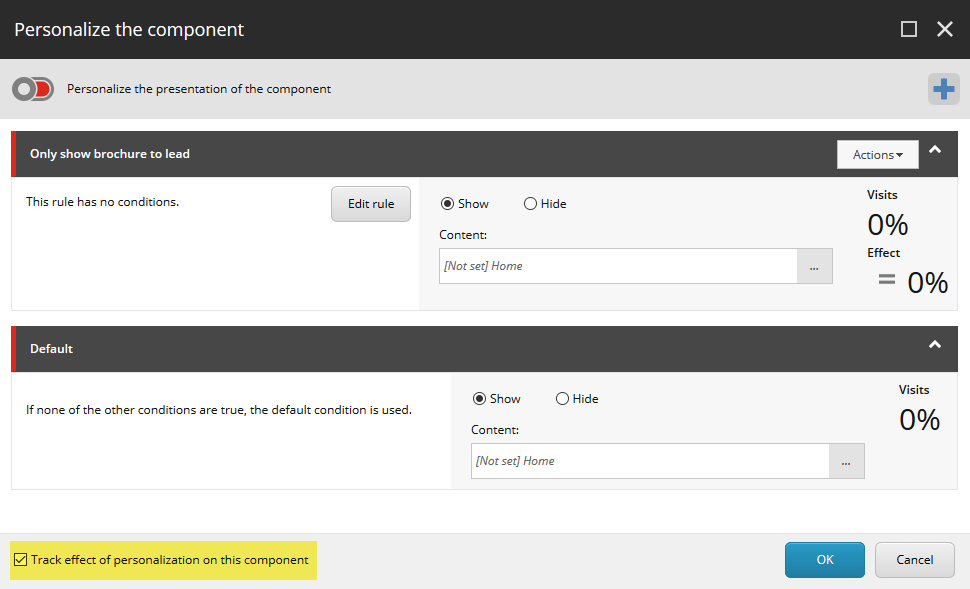The image size is (970, 589).
Task: Click the Only show brochure to lead title
Action: (110, 154)
